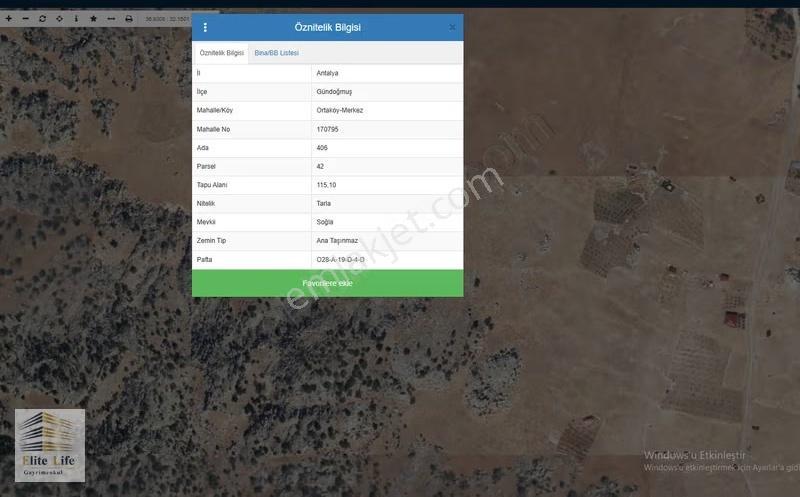Select the measure distance tool icon

(111, 18)
